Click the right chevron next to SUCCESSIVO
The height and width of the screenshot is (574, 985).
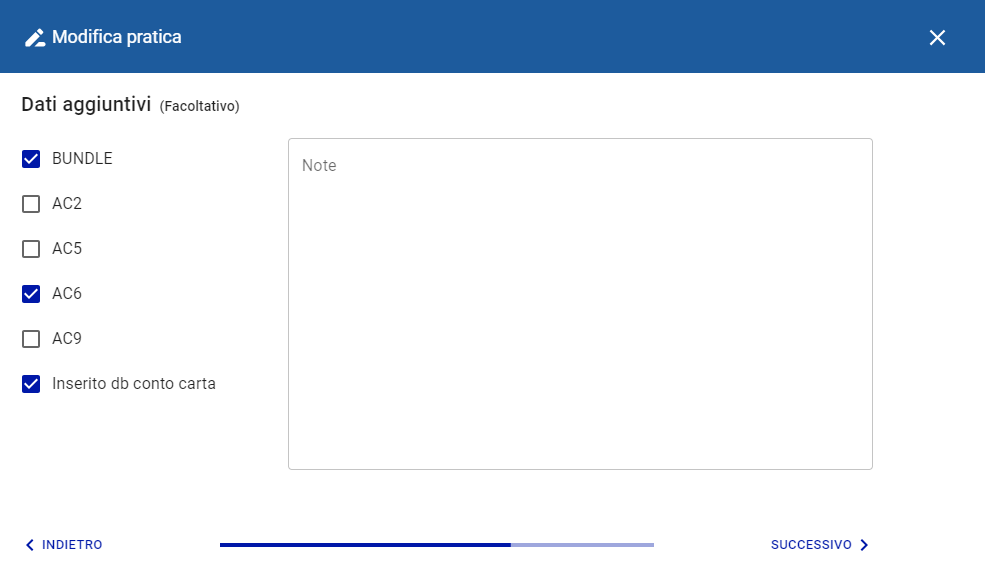(864, 545)
